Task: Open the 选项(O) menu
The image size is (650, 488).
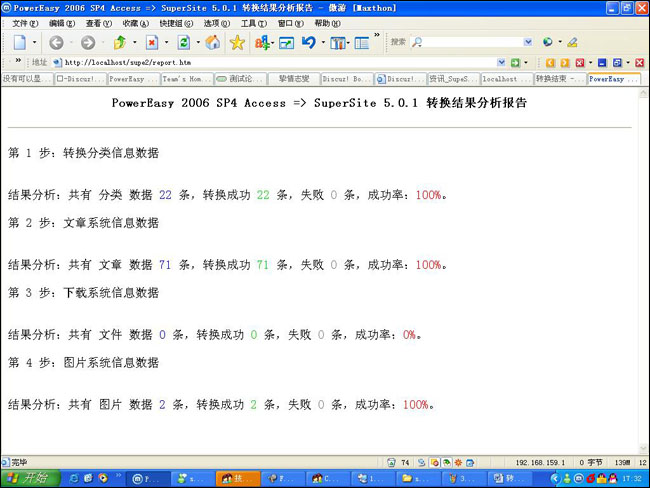Action: point(217,23)
